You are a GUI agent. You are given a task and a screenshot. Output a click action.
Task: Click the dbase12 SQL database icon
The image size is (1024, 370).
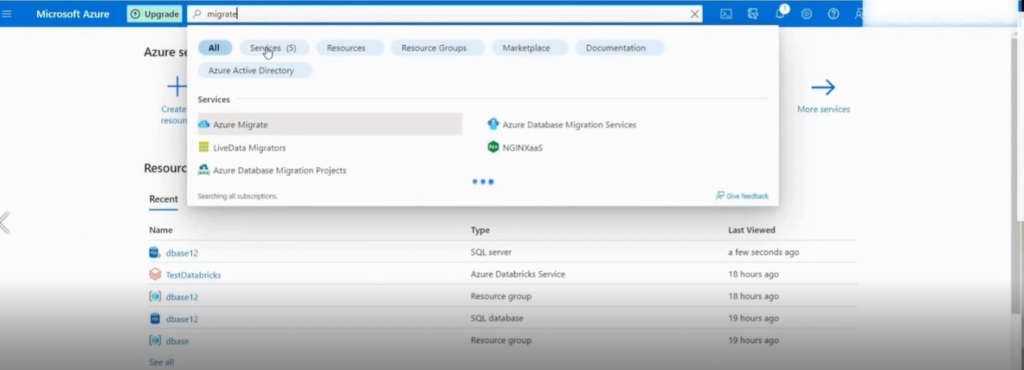pyautogui.click(x=155, y=318)
